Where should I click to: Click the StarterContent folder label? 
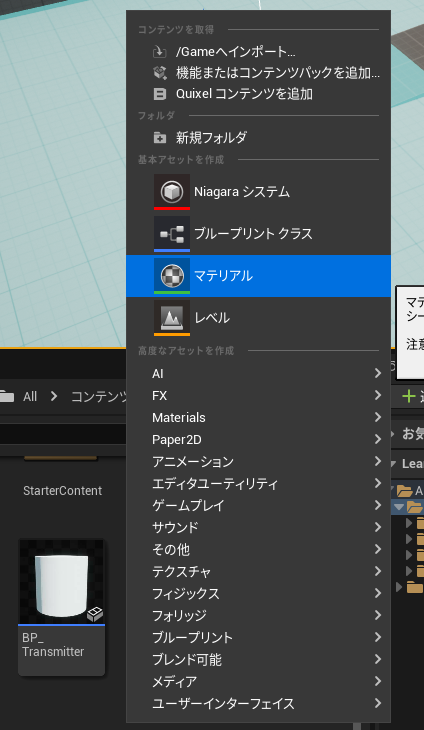click(62, 491)
